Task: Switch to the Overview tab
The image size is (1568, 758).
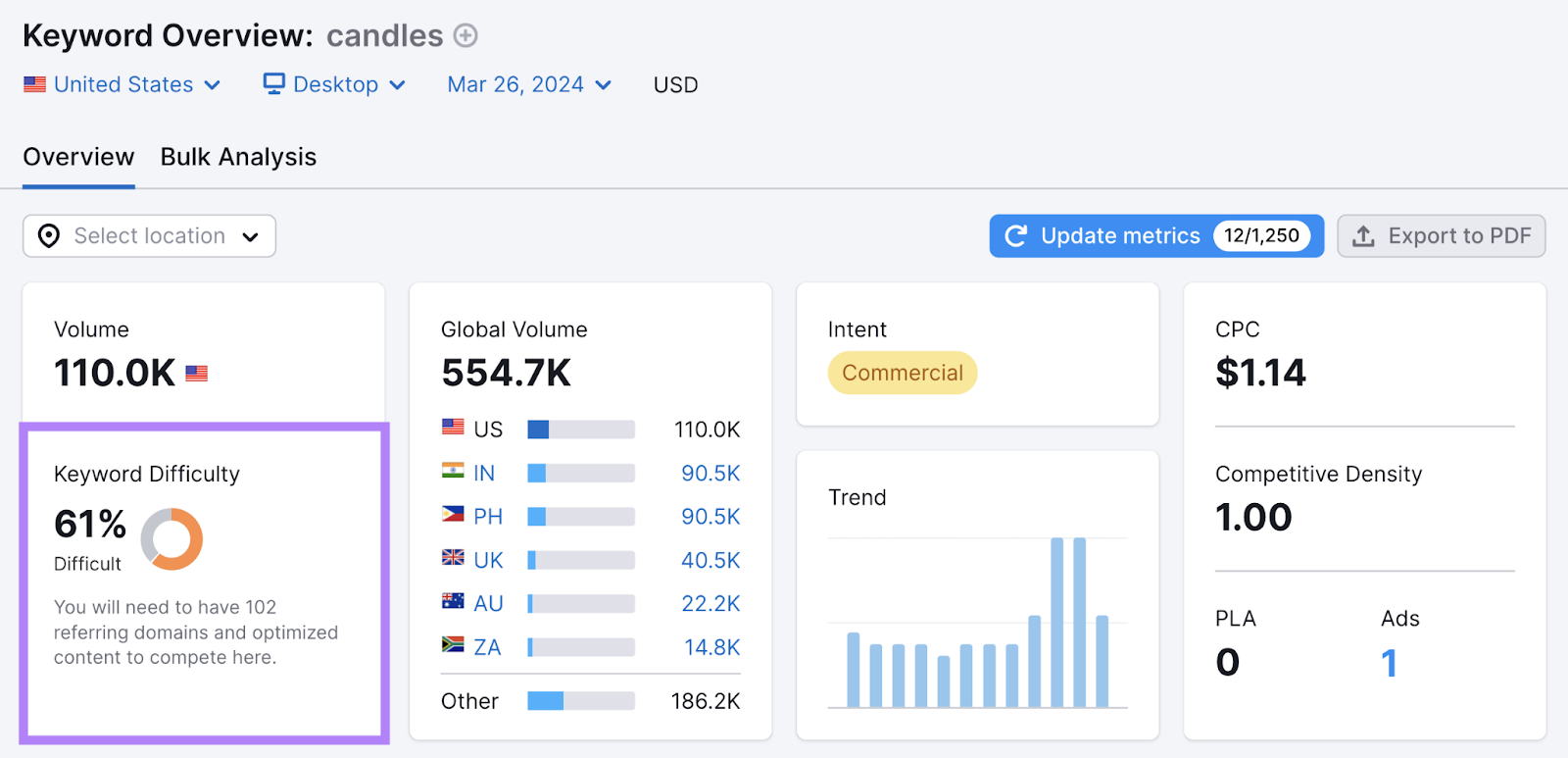Action: coord(78,157)
